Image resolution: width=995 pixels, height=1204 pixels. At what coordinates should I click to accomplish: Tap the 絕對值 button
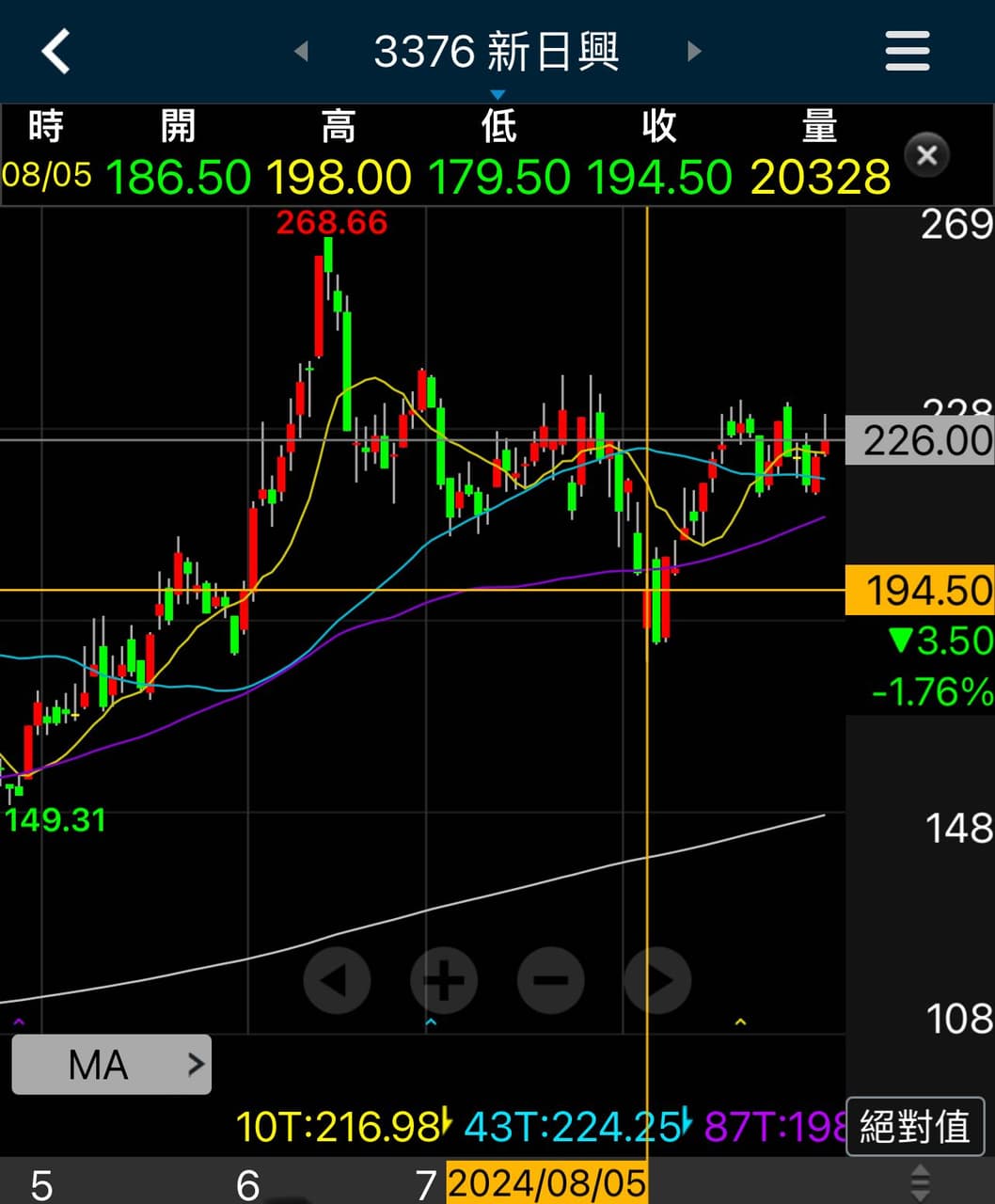pyautogui.click(x=915, y=1126)
